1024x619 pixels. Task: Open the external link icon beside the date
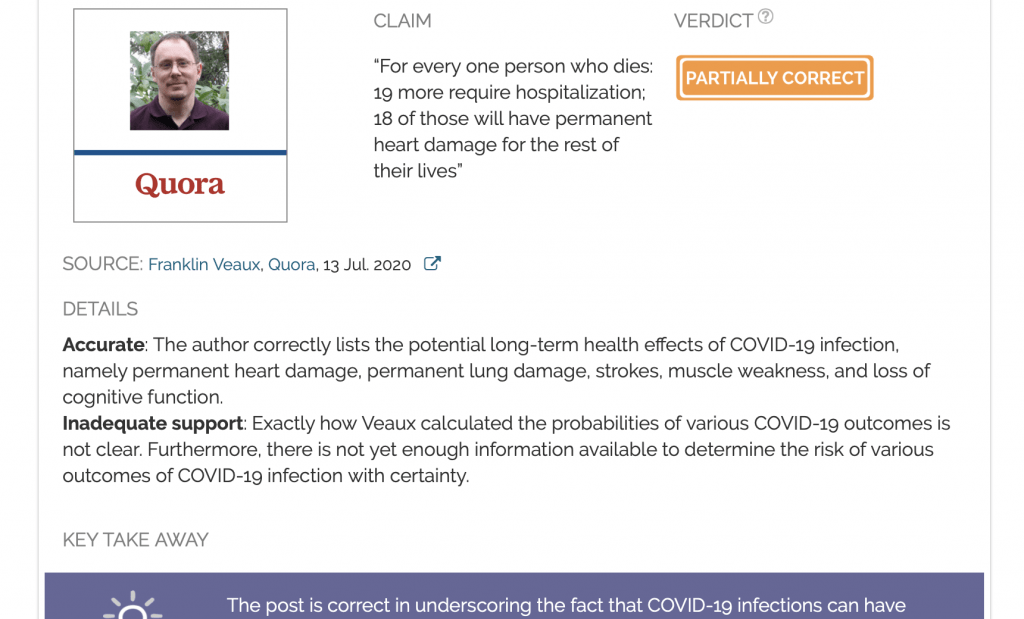tap(432, 264)
